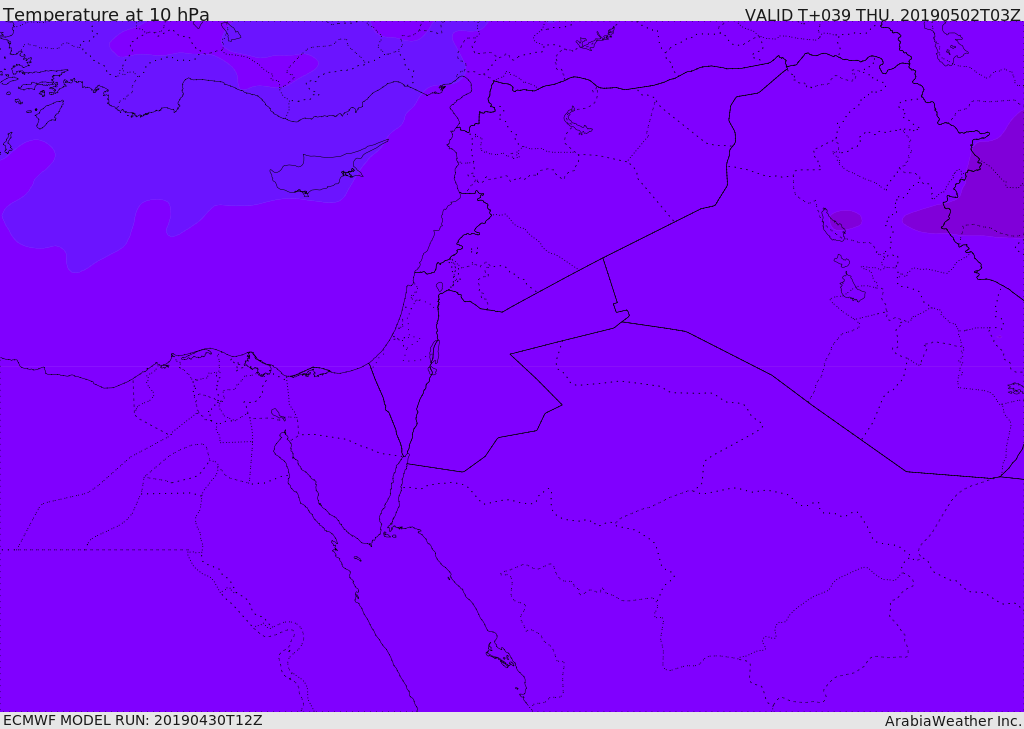Click the 'Temperature at 10 hPa' title
Image resolution: width=1024 pixels, height=729 pixels.
pos(106,14)
